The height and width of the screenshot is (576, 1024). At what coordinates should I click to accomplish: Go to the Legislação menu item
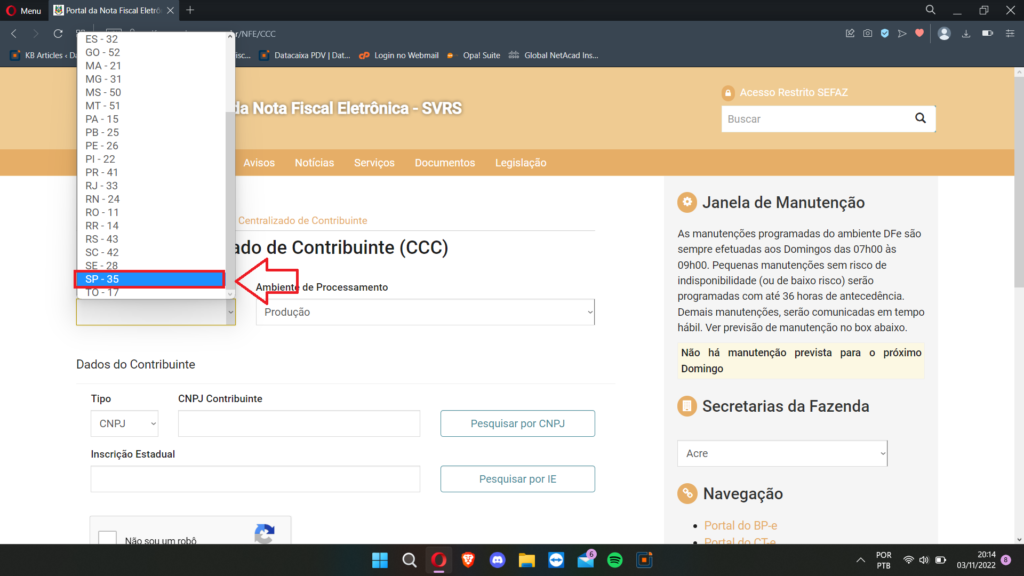520,163
